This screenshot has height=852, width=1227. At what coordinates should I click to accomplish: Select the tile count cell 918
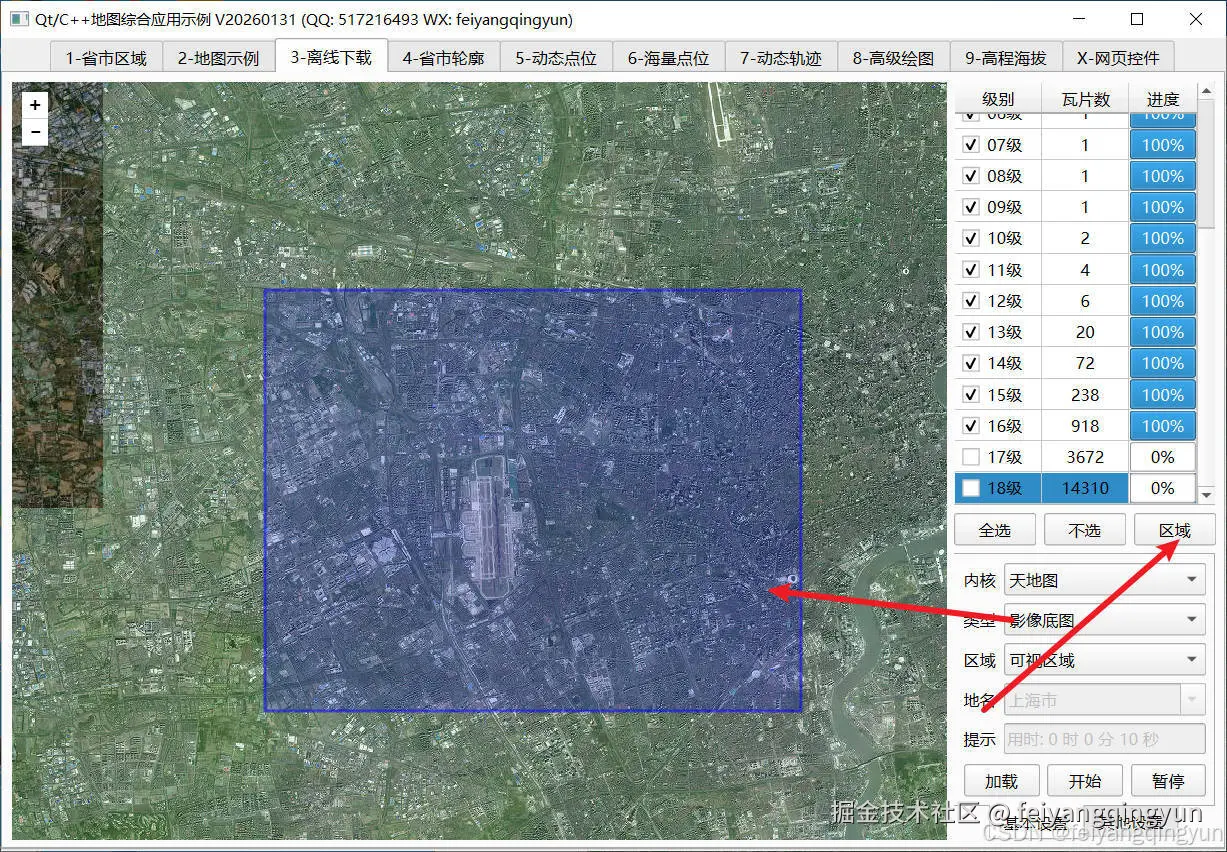point(1085,426)
